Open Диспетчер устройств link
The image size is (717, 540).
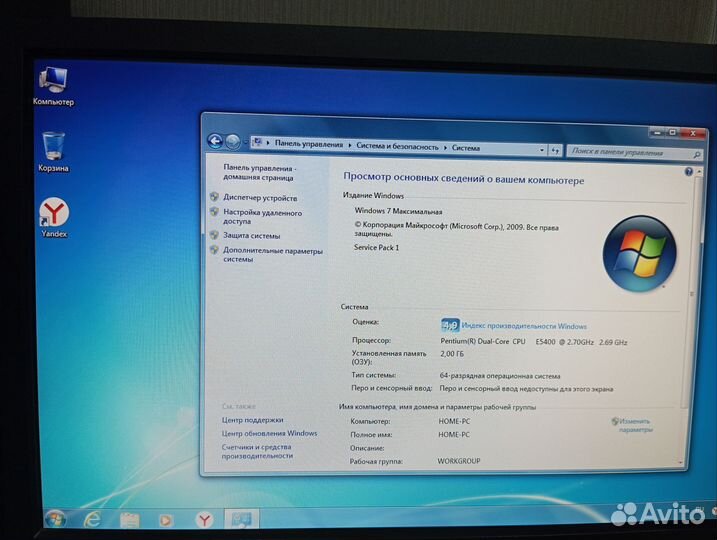coord(260,198)
